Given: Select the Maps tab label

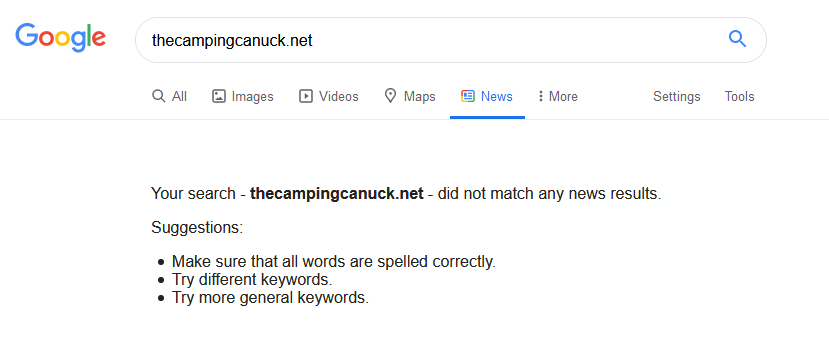Looking at the screenshot, I should coord(419,97).
